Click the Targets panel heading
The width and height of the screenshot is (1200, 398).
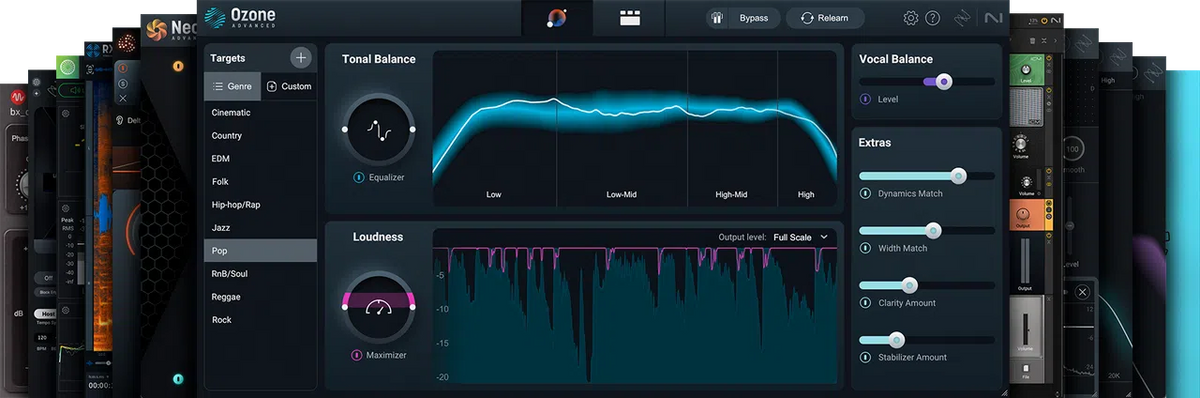point(228,58)
